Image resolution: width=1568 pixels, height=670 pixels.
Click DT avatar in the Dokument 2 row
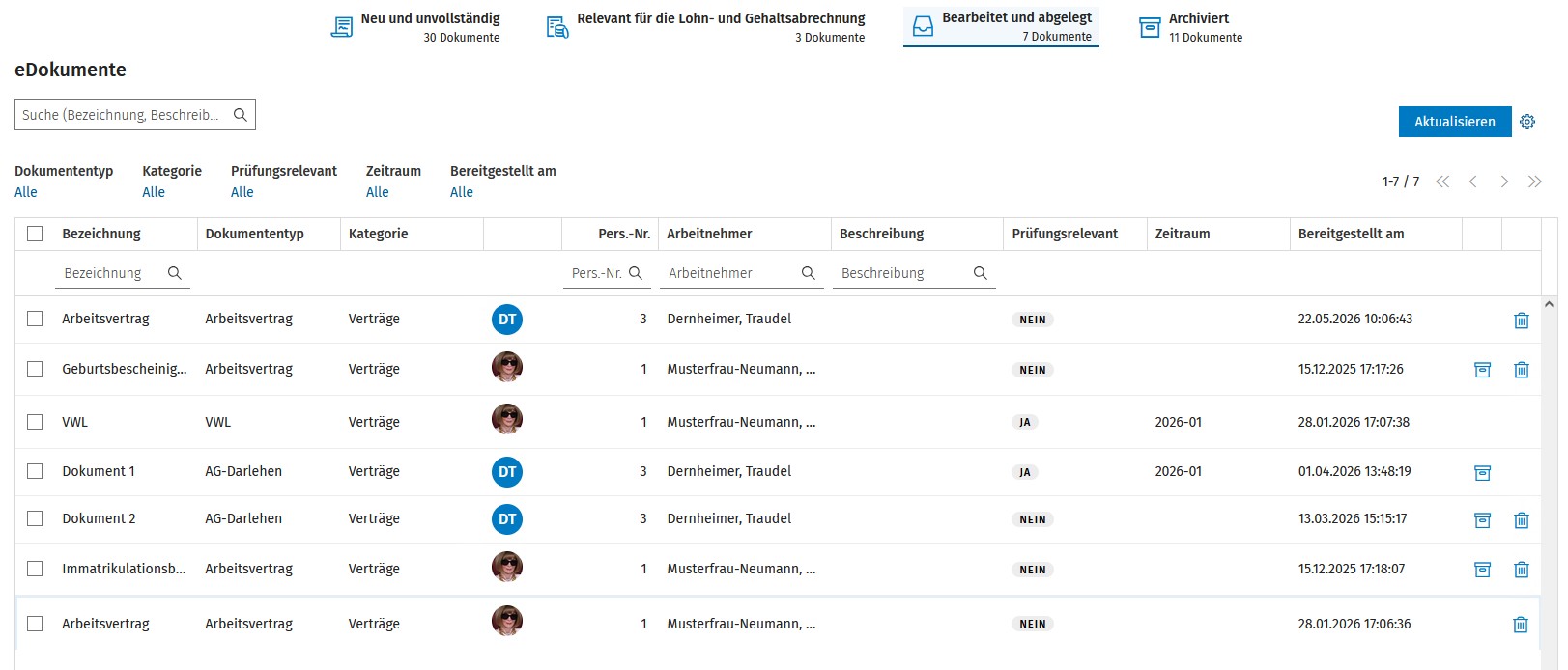point(507,519)
